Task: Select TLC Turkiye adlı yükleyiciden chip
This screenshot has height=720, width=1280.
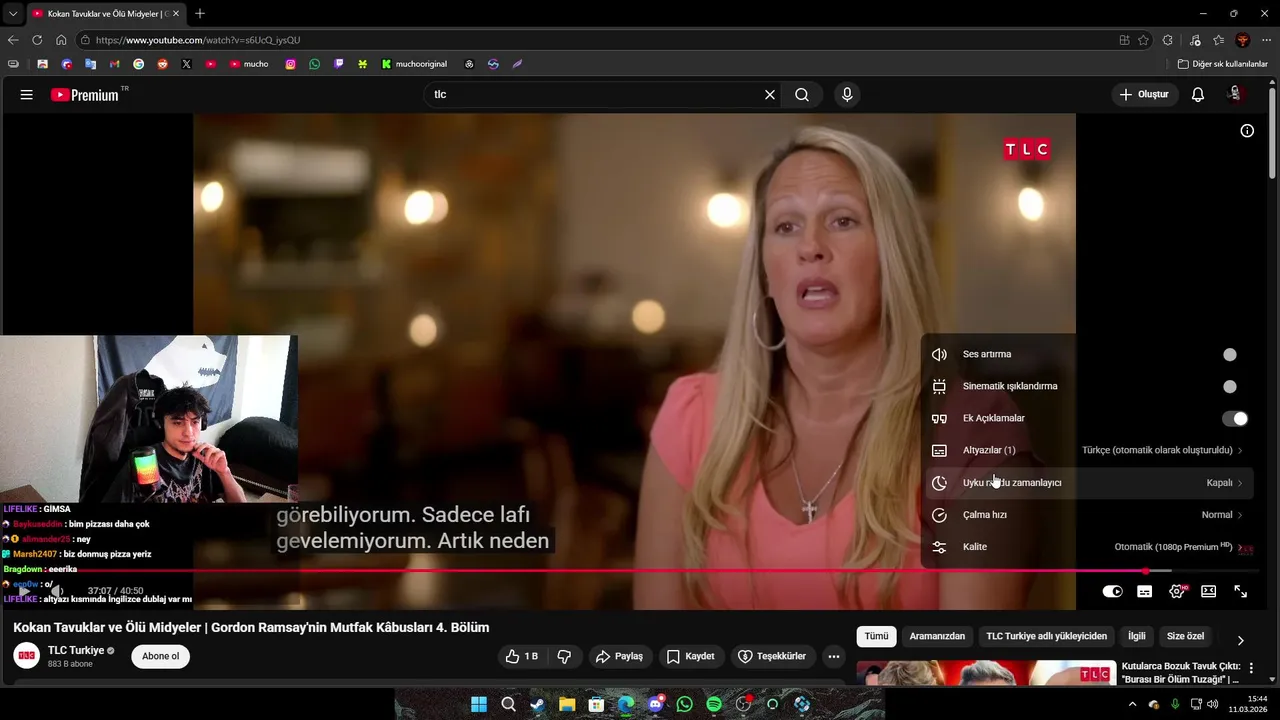Action: click(1047, 636)
